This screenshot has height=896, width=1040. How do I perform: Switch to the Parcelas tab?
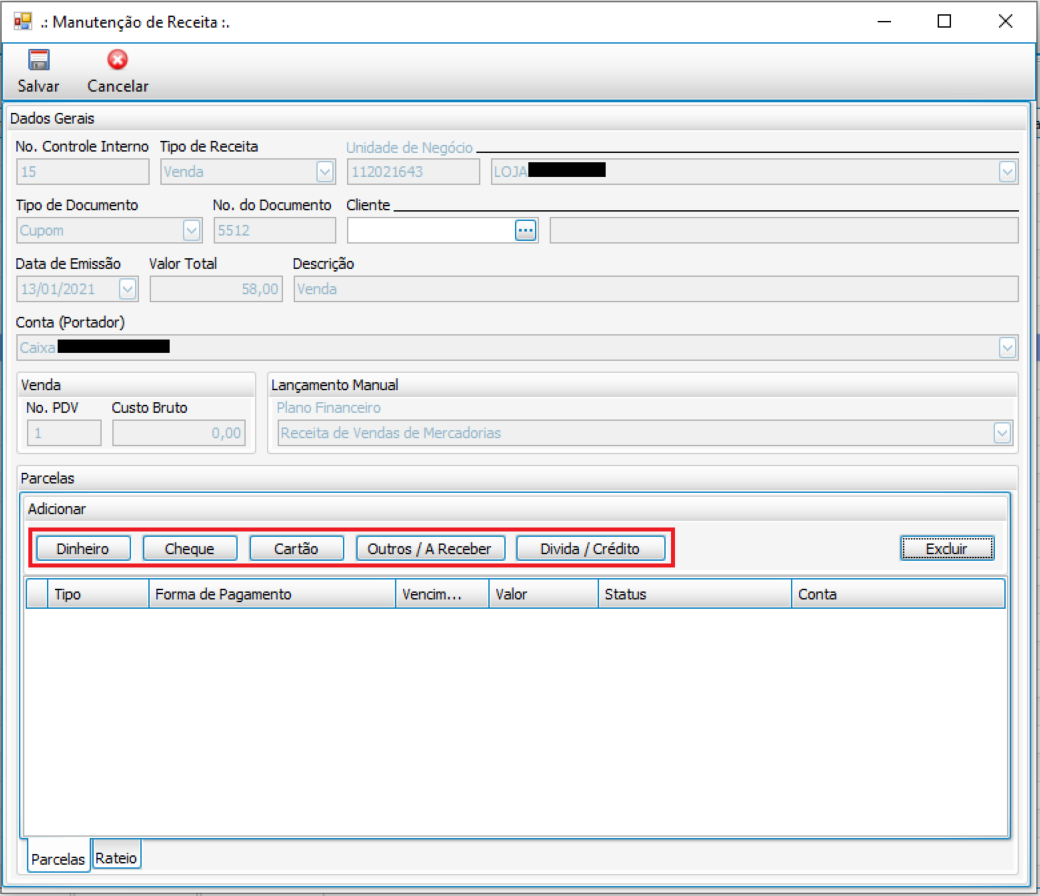coord(58,858)
